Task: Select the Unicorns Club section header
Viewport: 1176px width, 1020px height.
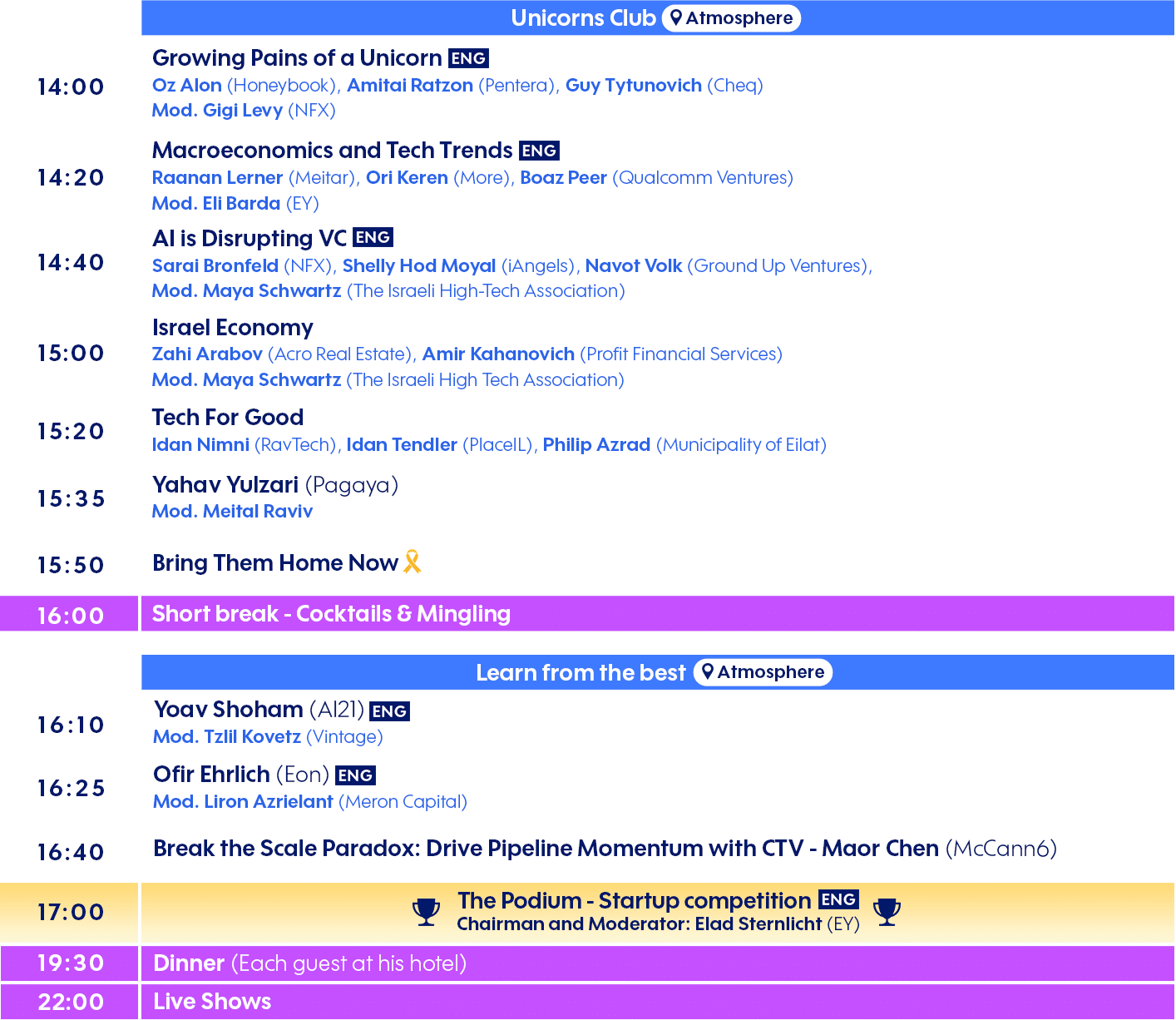Action: click(x=583, y=18)
